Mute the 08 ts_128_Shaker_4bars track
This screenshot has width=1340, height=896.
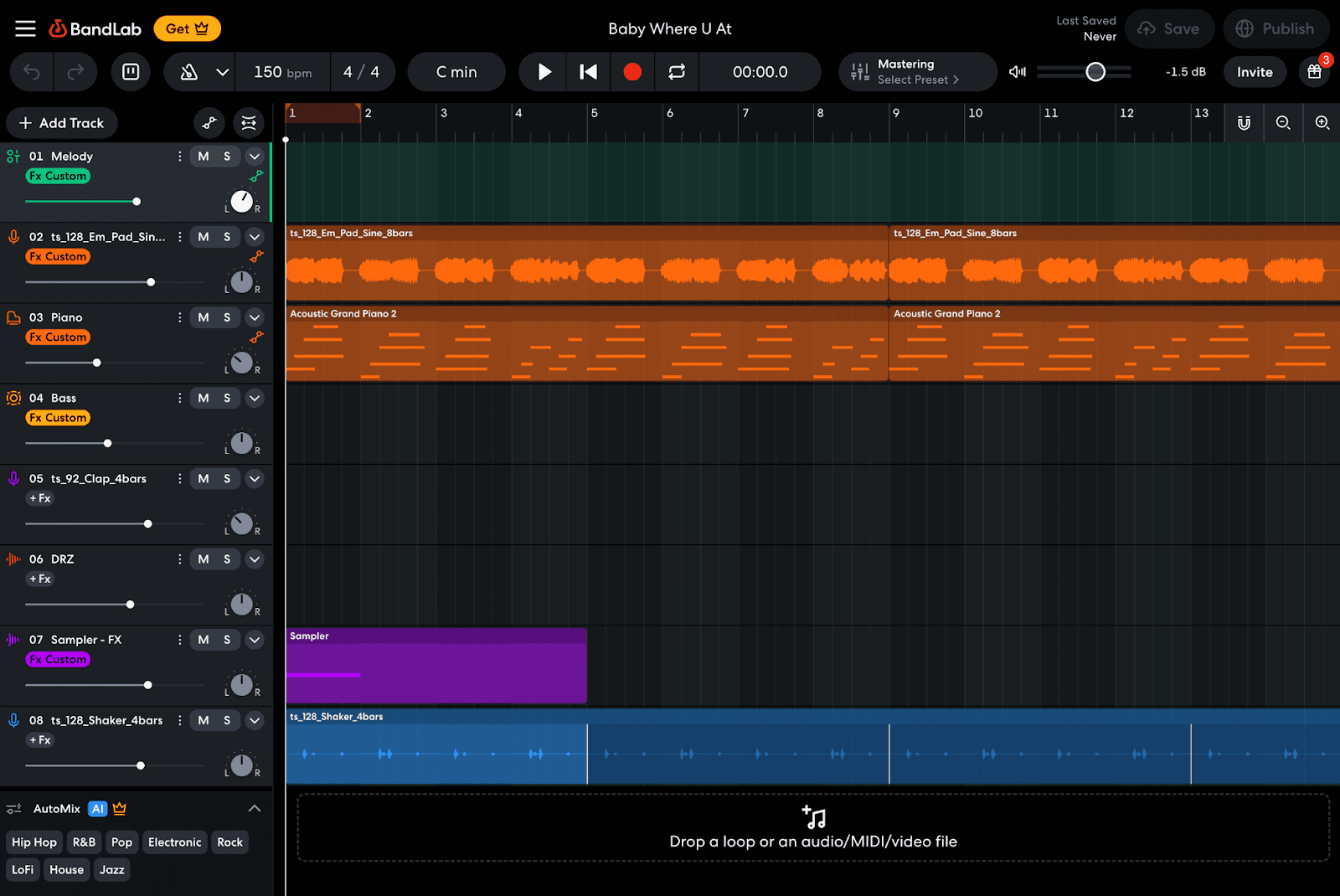pos(204,720)
